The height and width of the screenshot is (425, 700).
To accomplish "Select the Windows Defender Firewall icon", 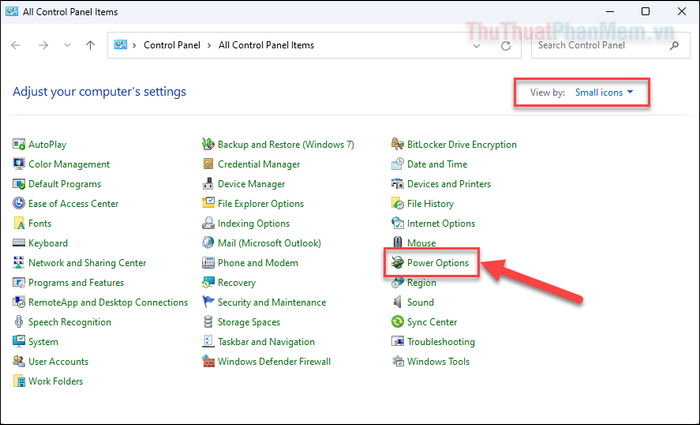I will click(208, 361).
